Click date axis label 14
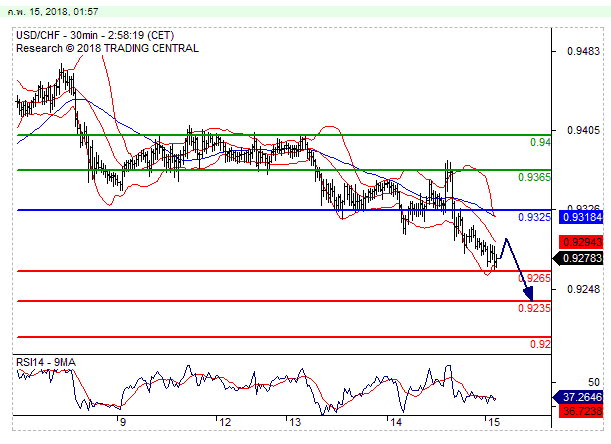The width and height of the screenshot is (611, 444). 396,422
